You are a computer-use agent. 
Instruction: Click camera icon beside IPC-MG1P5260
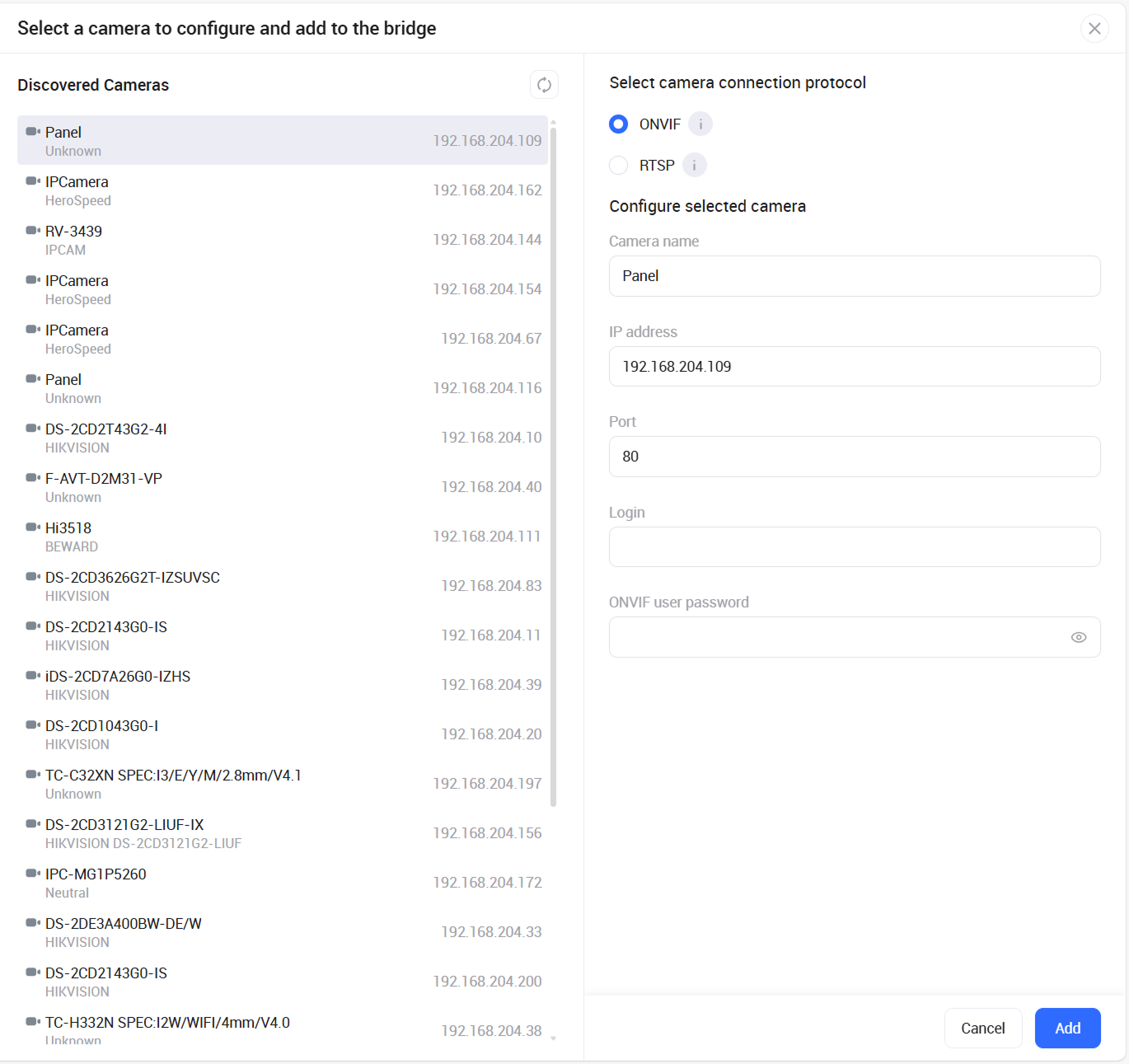tap(33, 874)
